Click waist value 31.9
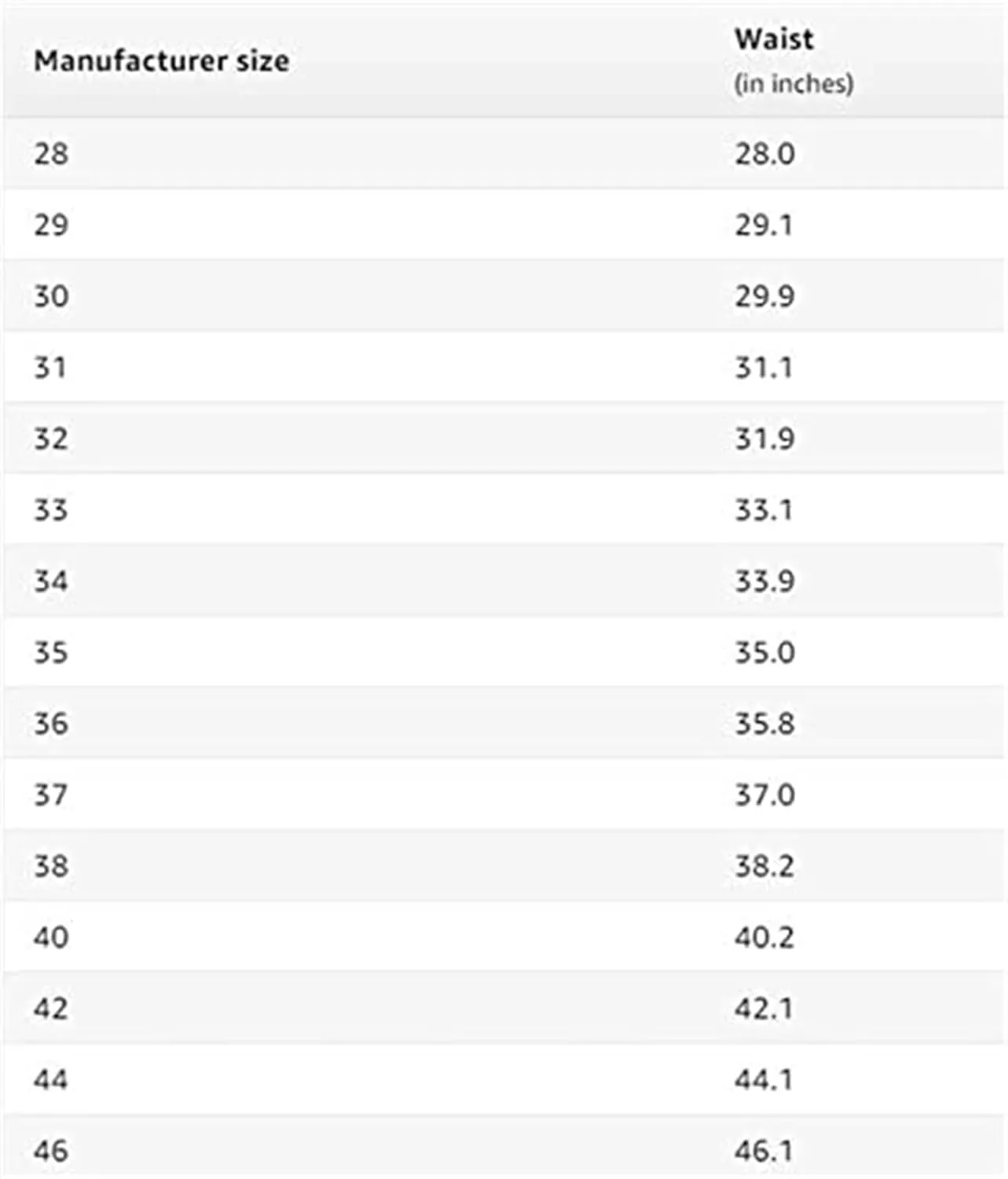1008x1179 pixels. (764, 439)
